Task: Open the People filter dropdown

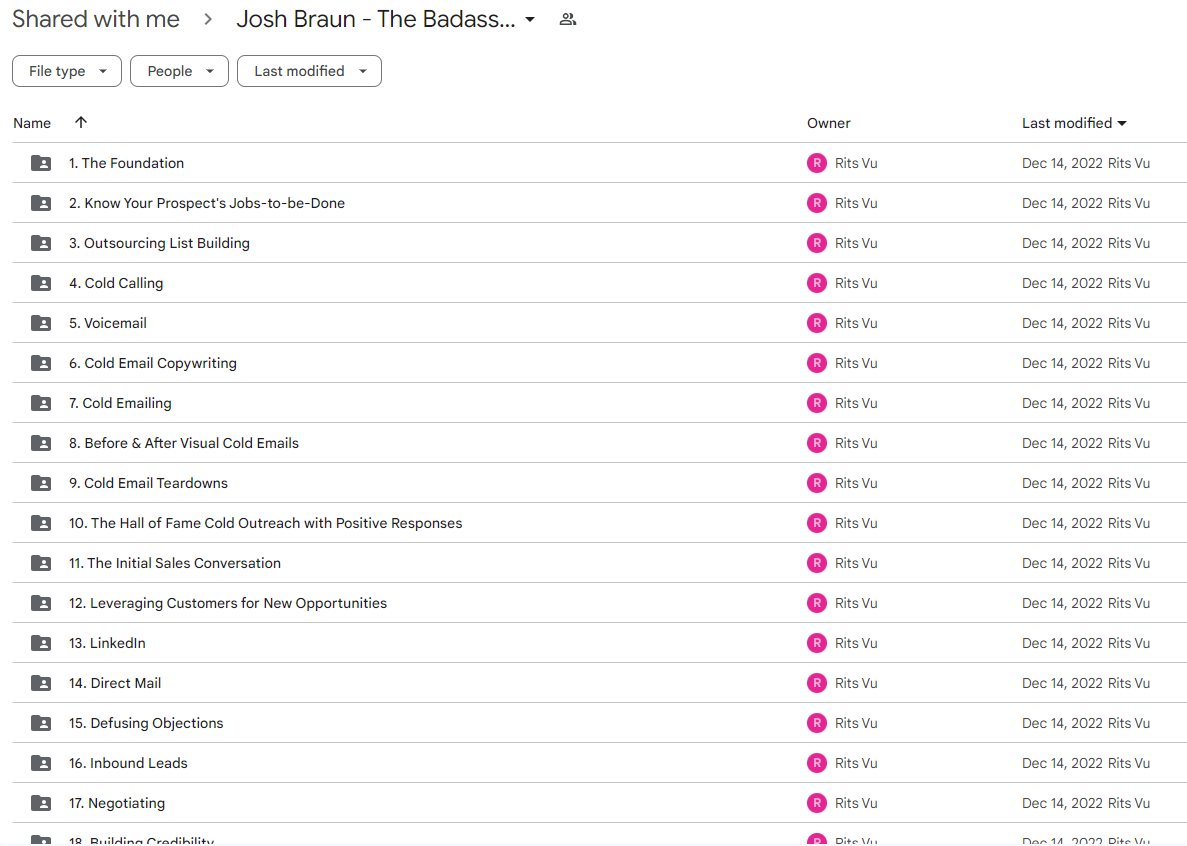Action: click(179, 71)
